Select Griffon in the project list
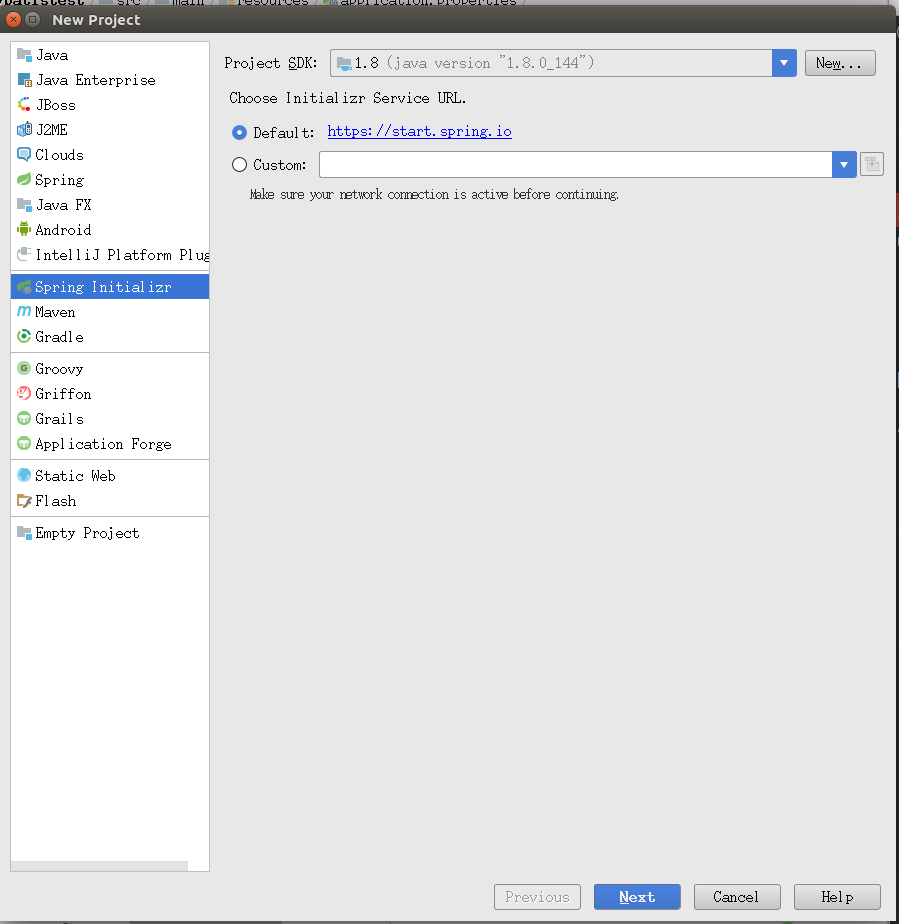Viewport: 899px width, 924px height. tap(63, 394)
